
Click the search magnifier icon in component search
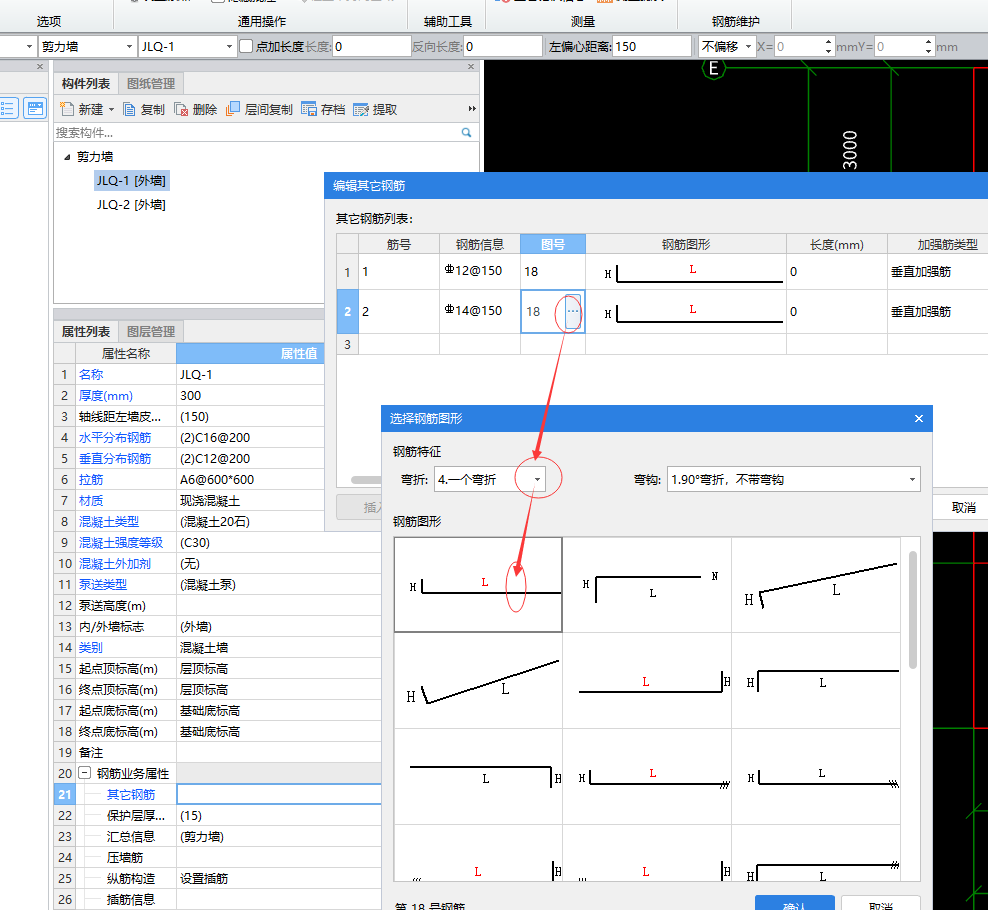click(466, 132)
